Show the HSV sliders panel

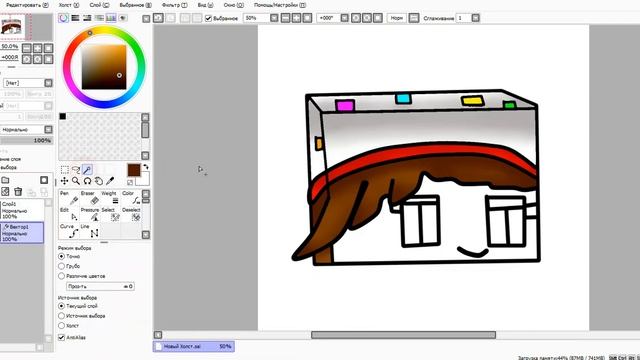coord(87,18)
